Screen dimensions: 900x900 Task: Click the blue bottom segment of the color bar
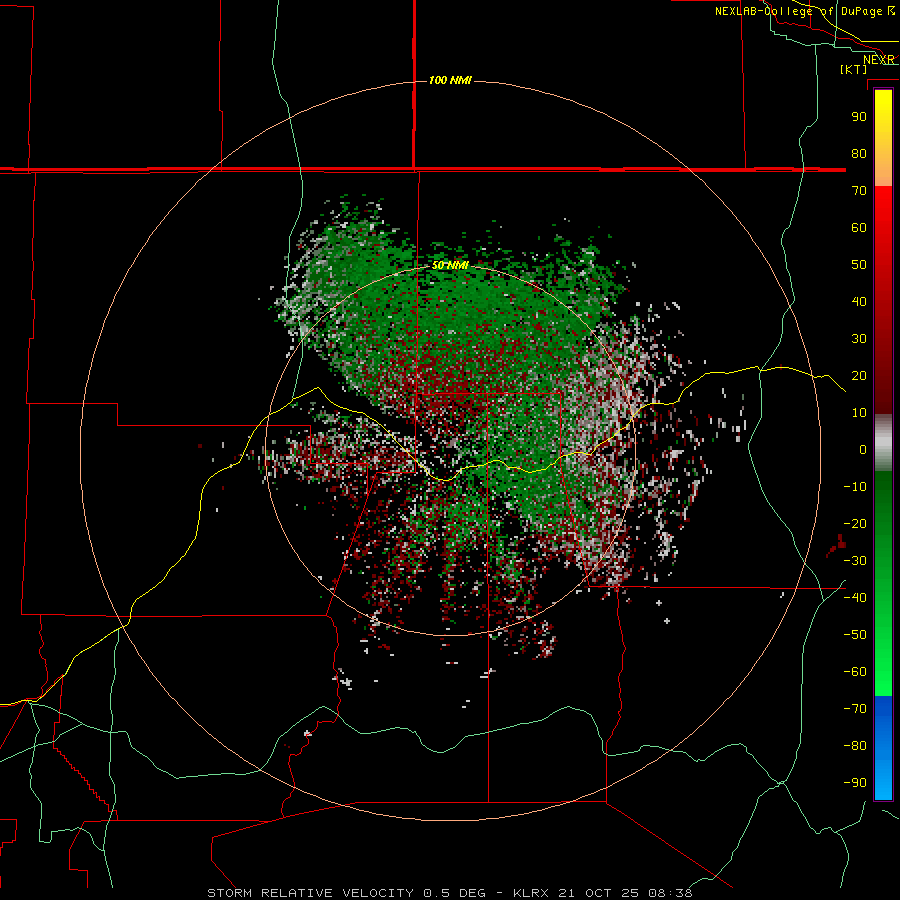[x=883, y=748]
